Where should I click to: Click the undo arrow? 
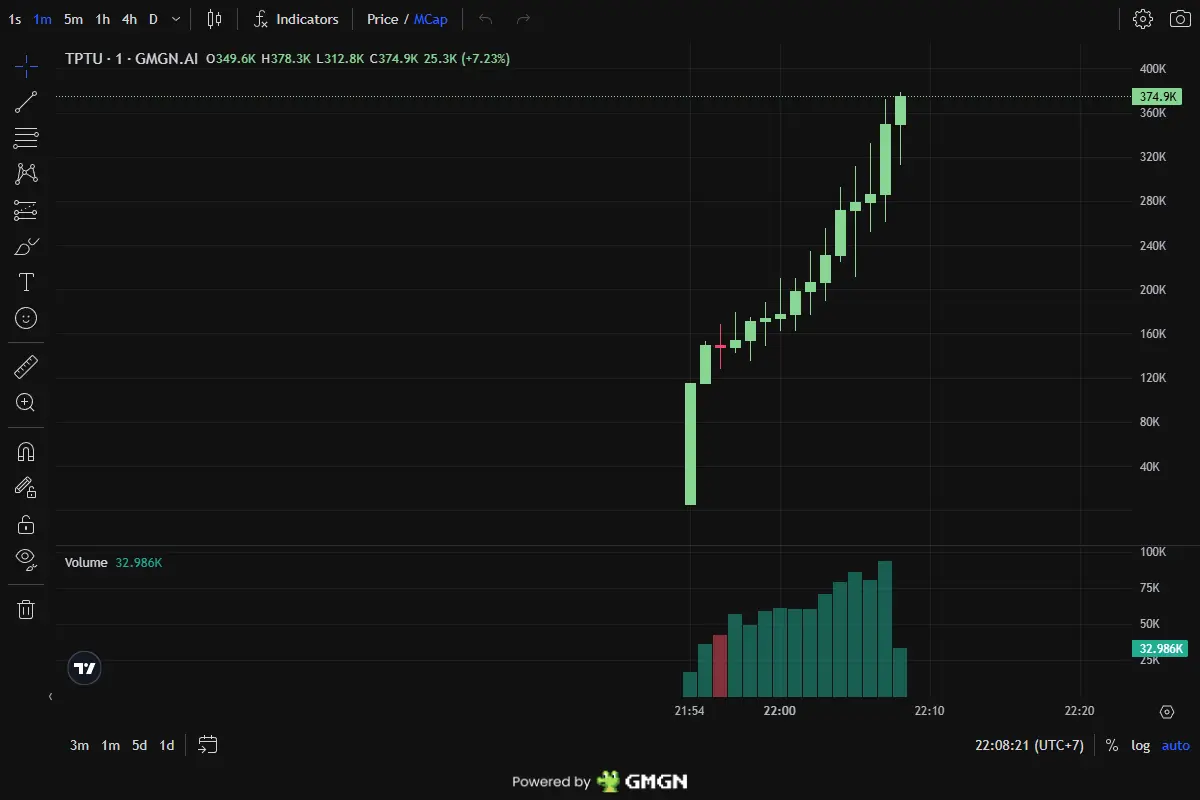(x=486, y=19)
